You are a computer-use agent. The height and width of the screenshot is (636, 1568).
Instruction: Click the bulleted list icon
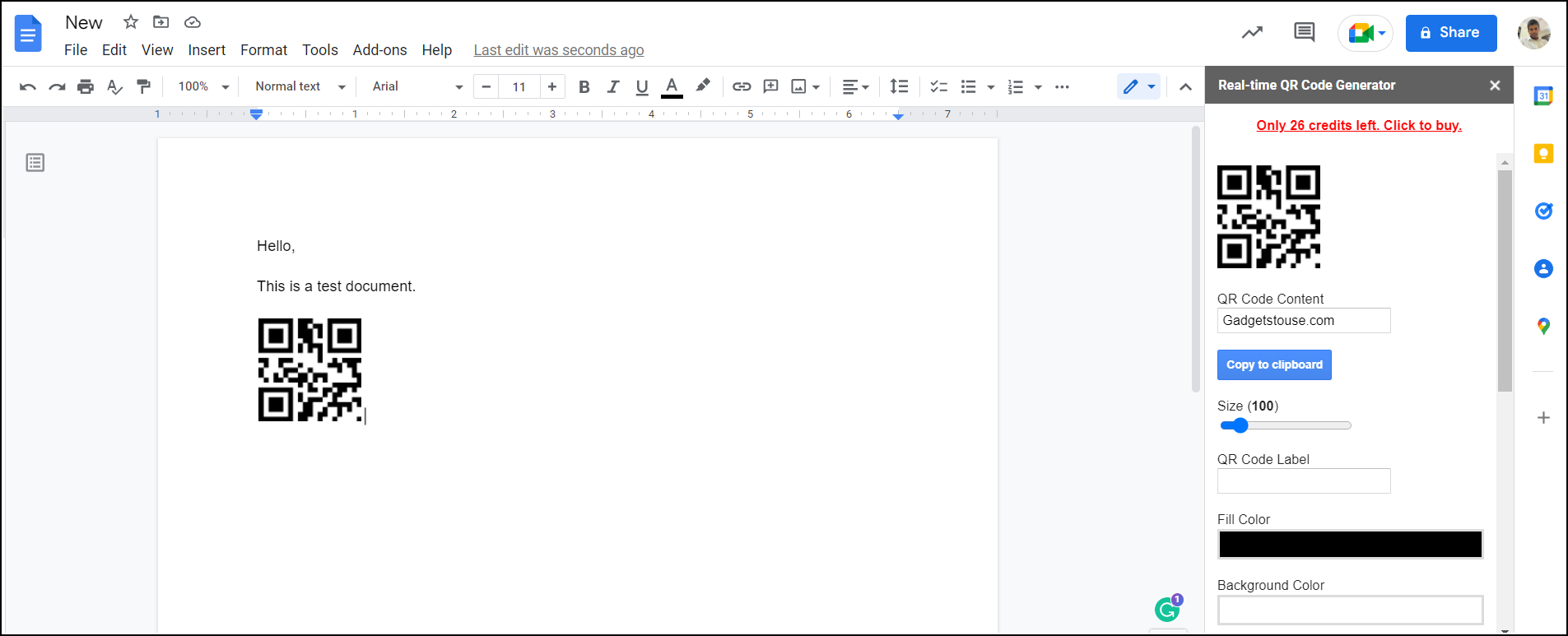coord(969,86)
